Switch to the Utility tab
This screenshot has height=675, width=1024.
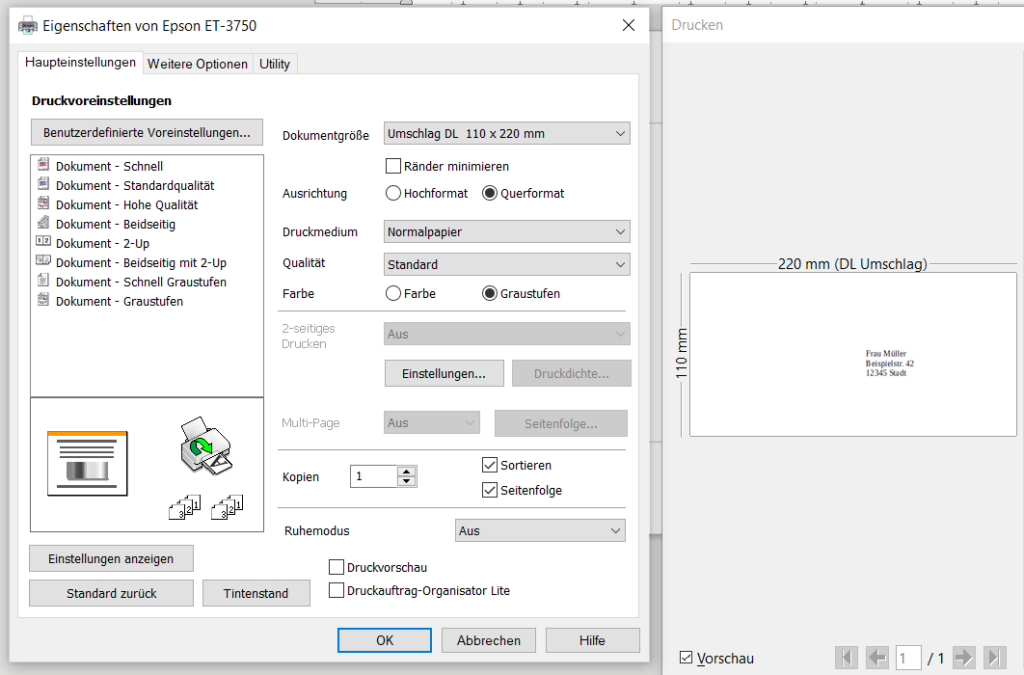point(274,64)
